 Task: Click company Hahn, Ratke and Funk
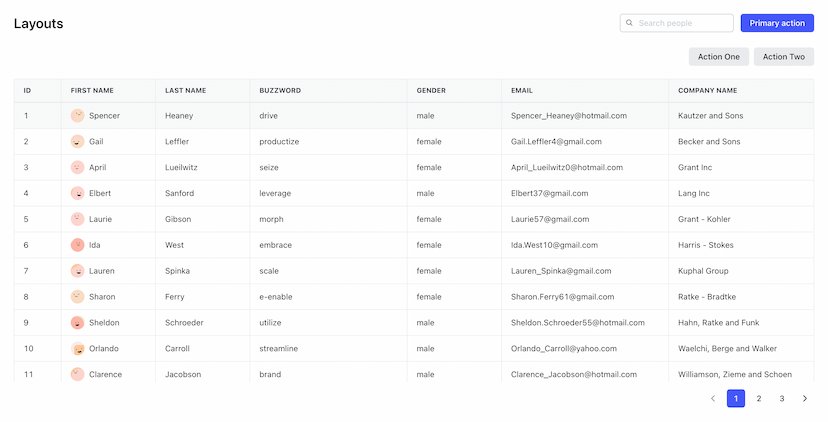tap(719, 323)
